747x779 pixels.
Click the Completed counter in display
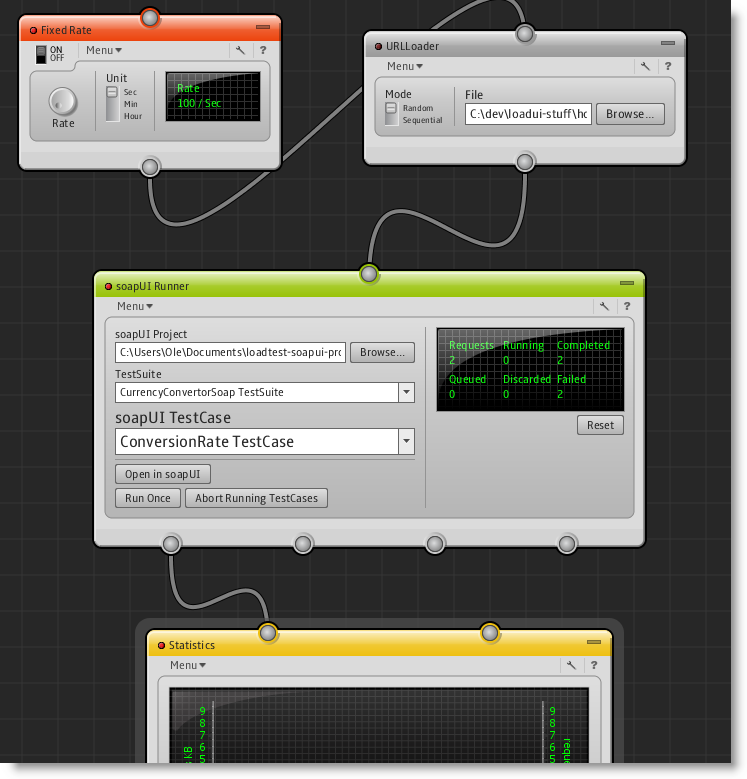583,352
